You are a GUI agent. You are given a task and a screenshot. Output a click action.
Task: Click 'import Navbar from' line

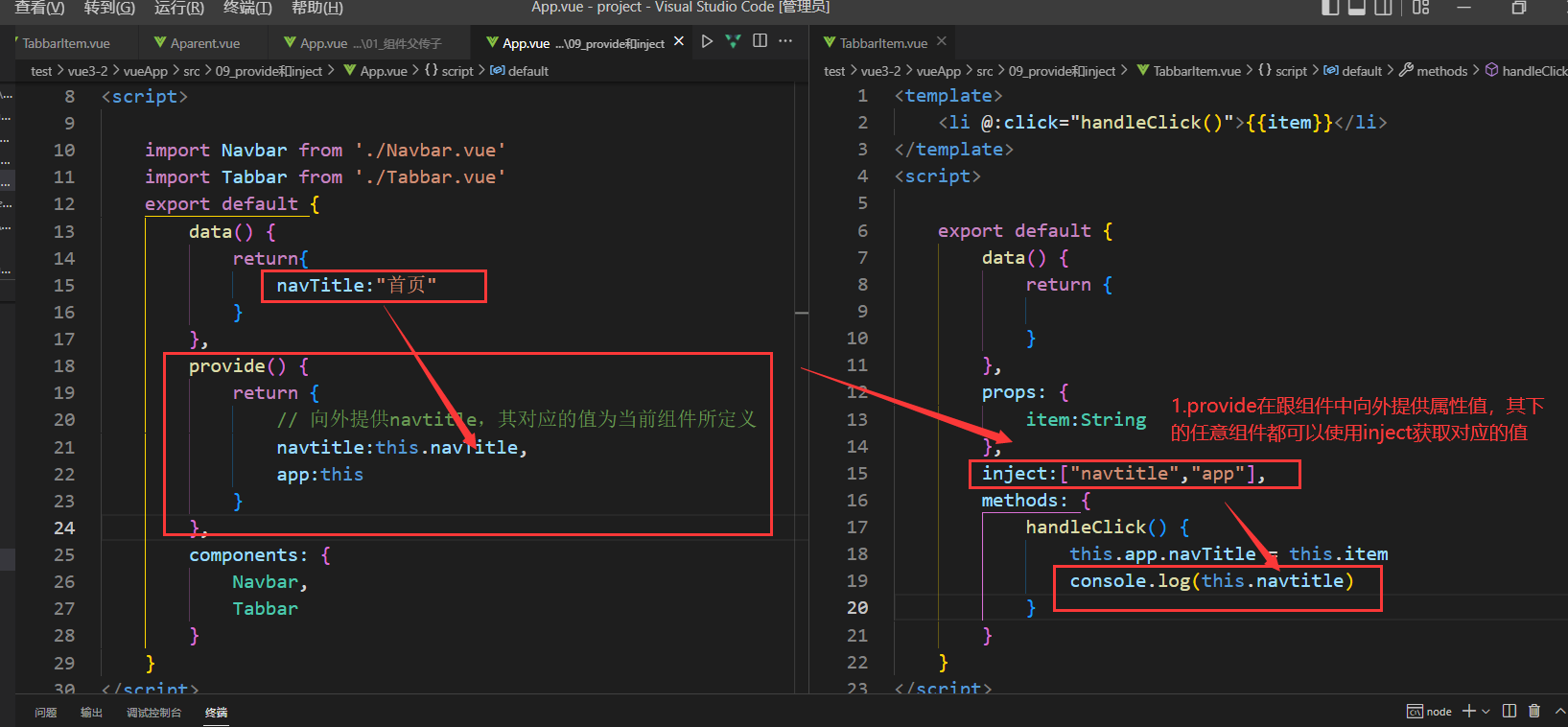tap(325, 150)
